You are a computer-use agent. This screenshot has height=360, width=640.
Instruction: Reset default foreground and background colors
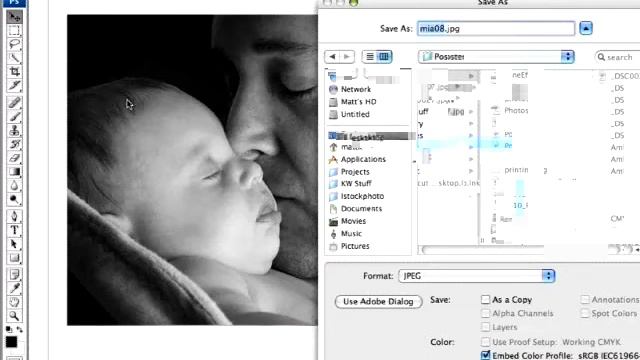click(9, 329)
